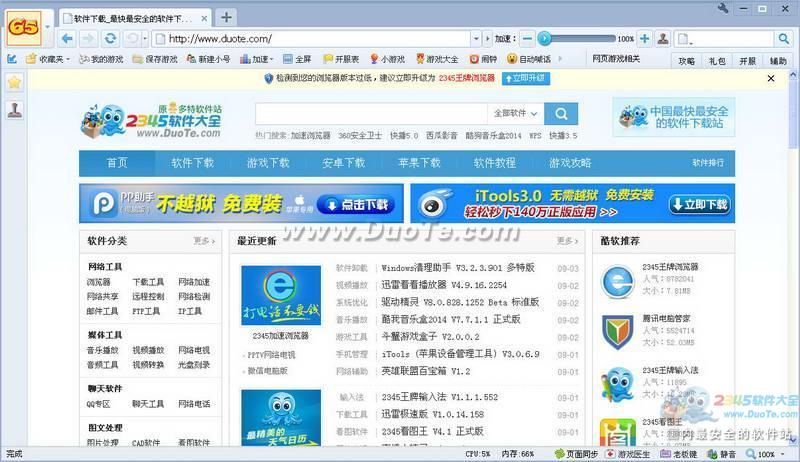This screenshot has width=800, height=462.
Task: Dismiss the upgrade notification bar
Action: (771, 79)
